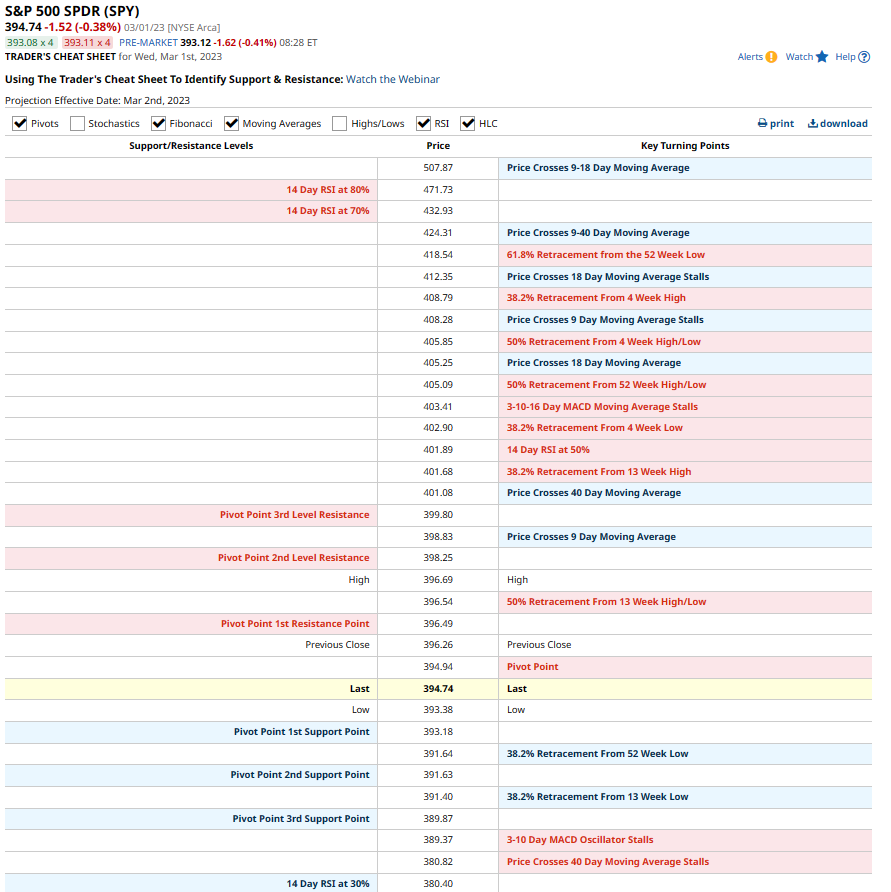Click the 14 Day RSI at 80% label
Viewport: 891px width, 892px height.
pos(328,189)
